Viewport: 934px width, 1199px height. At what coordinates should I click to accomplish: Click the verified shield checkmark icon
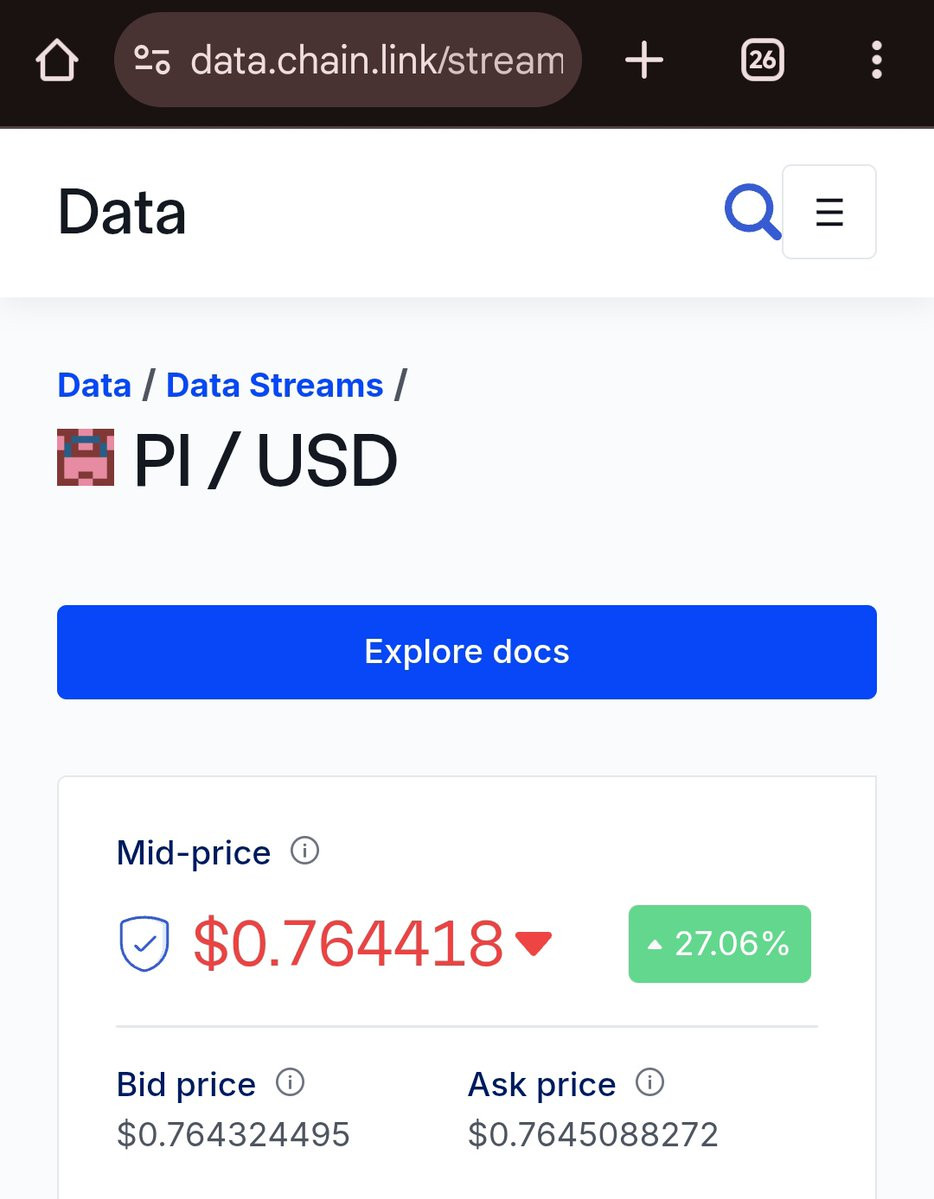pyautogui.click(x=144, y=944)
